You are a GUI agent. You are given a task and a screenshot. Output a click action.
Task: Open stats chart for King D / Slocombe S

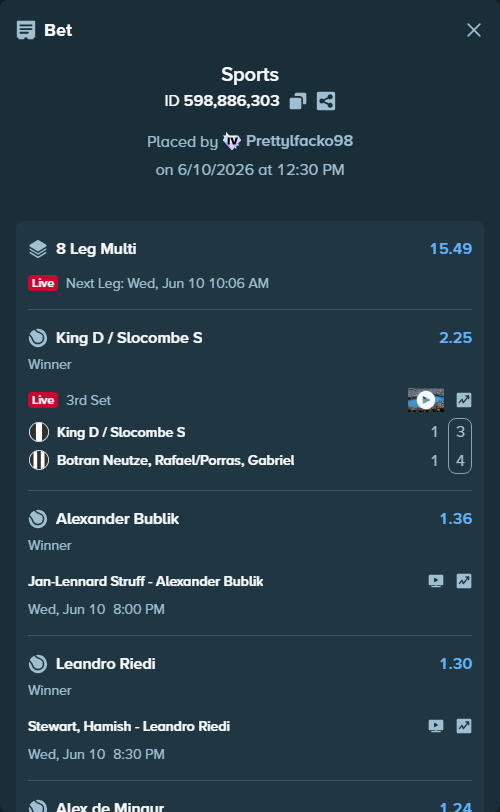tap(464, 400)
